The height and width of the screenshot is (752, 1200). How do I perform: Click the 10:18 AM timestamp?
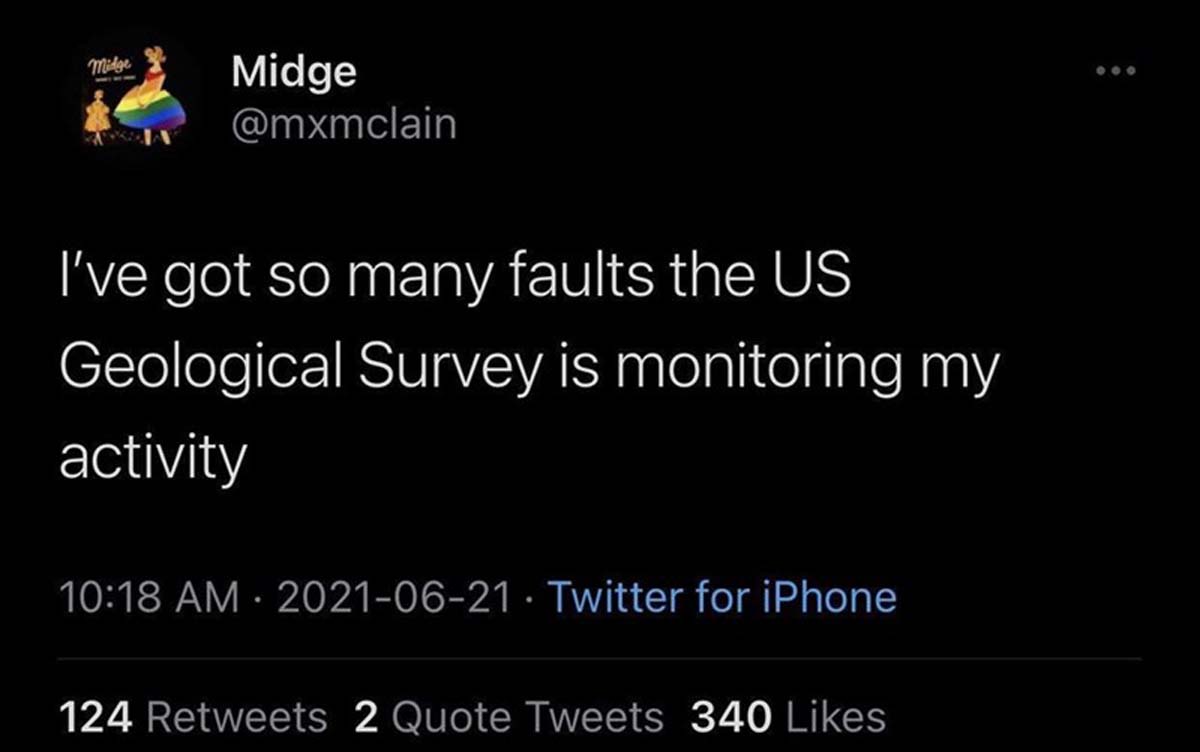point(150,597)
